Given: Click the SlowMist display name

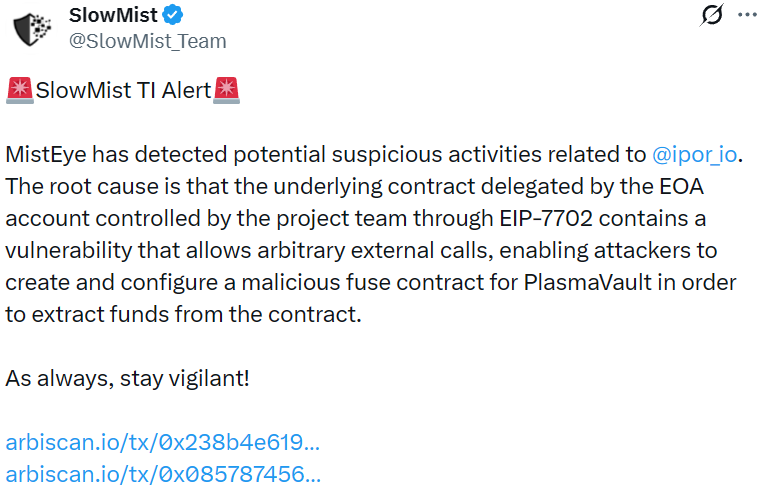Looking at the screenshot, I should click(x=112, y=16).
